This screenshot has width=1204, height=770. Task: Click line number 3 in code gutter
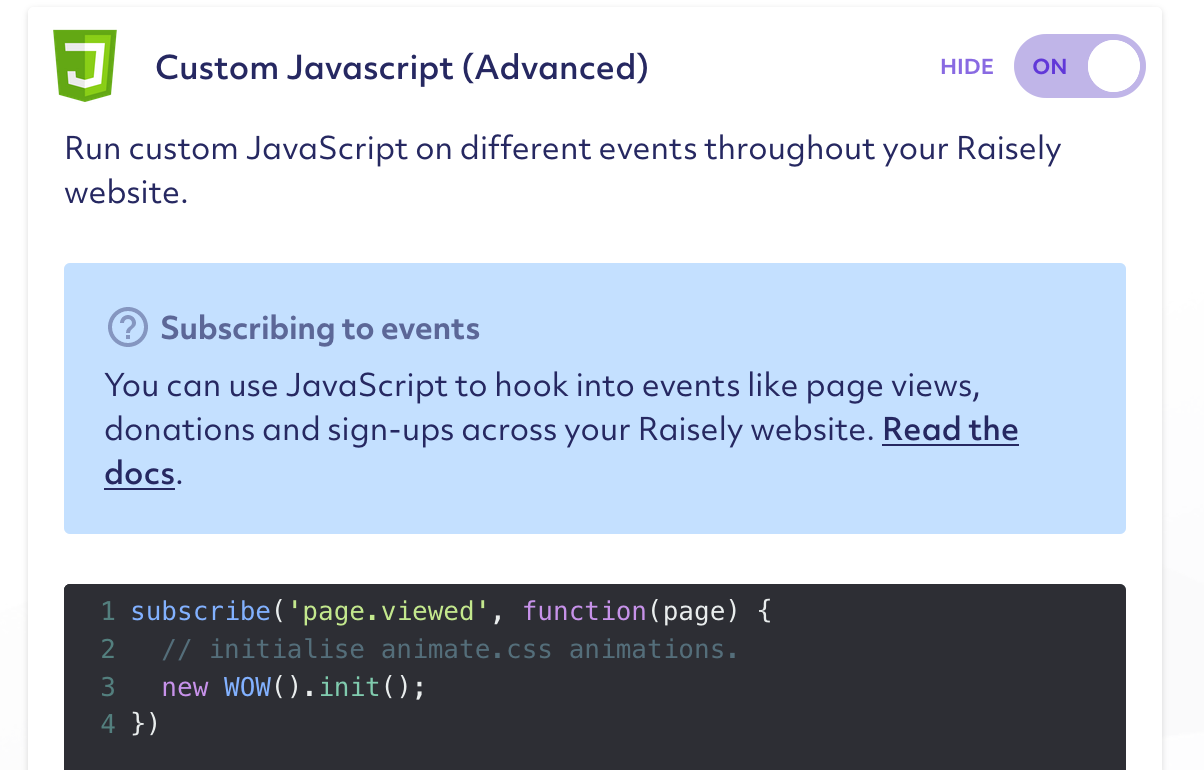click(x=108, y=687)
